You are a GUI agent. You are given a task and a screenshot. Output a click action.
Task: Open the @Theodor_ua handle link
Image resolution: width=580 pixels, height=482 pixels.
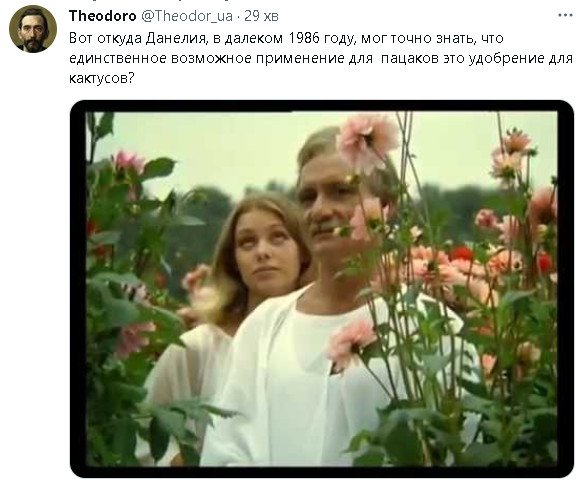click(x=187, y=16)
